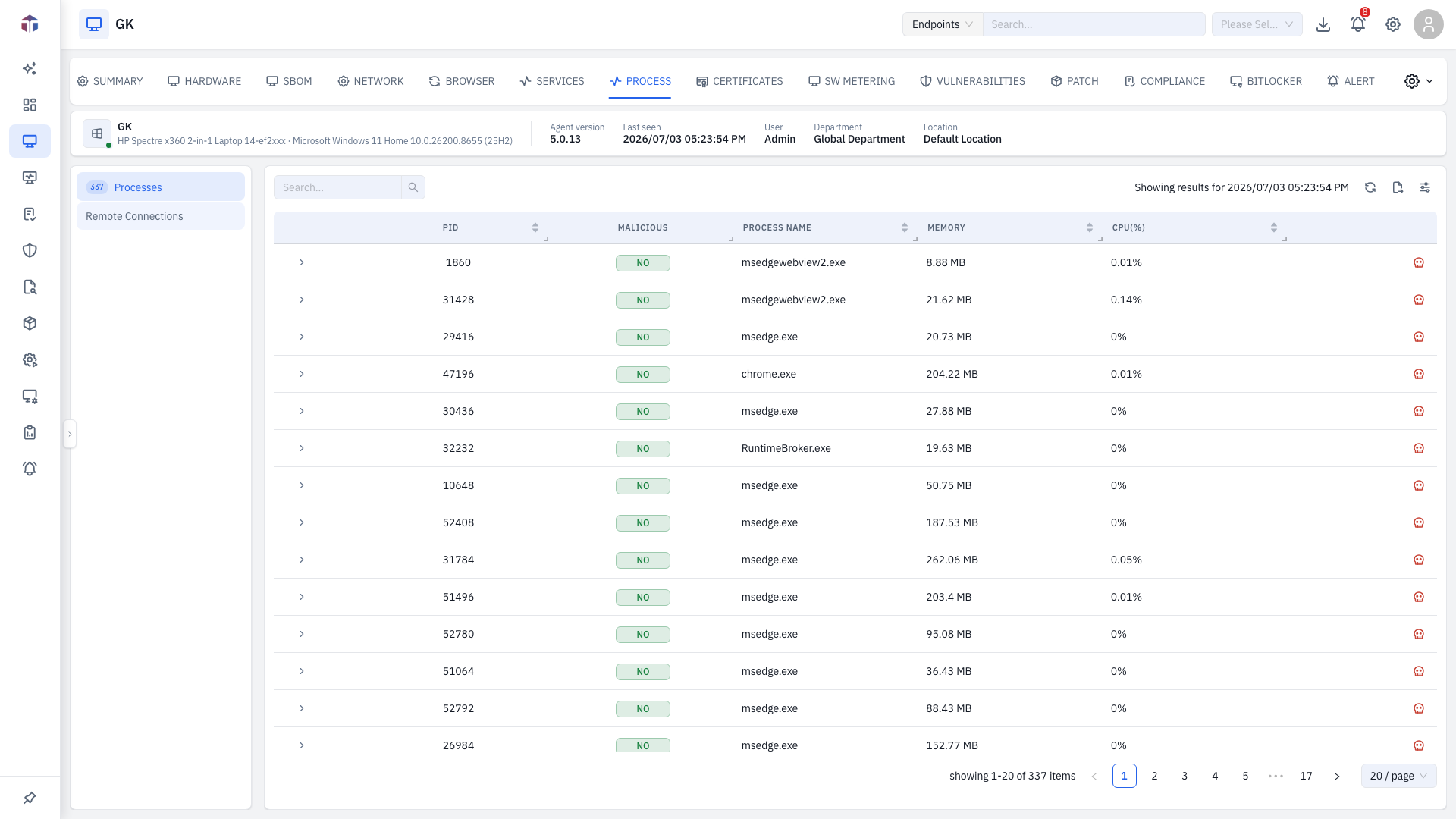
Task: Open column filter settings icon
Action: pyautogui.click(x=1425, y=187)
